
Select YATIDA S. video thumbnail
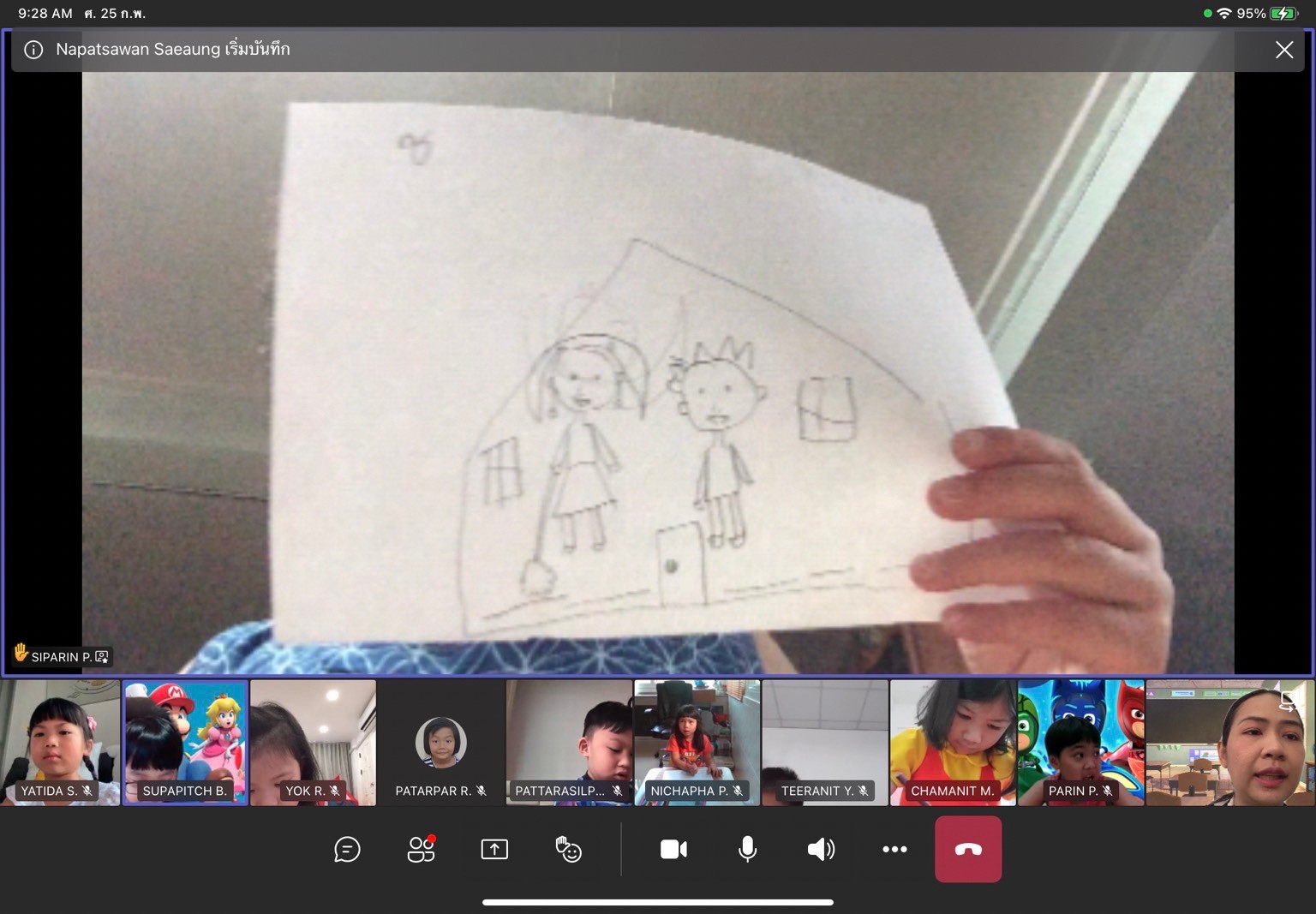[60, 743]
